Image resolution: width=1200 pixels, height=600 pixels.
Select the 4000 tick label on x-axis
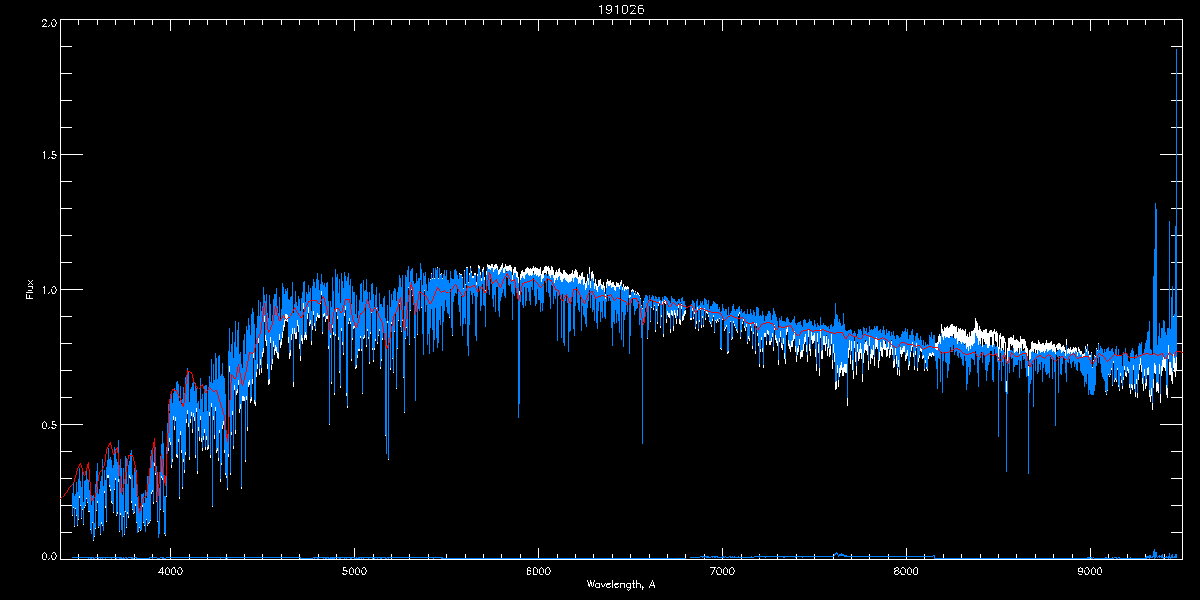[170, 572]
